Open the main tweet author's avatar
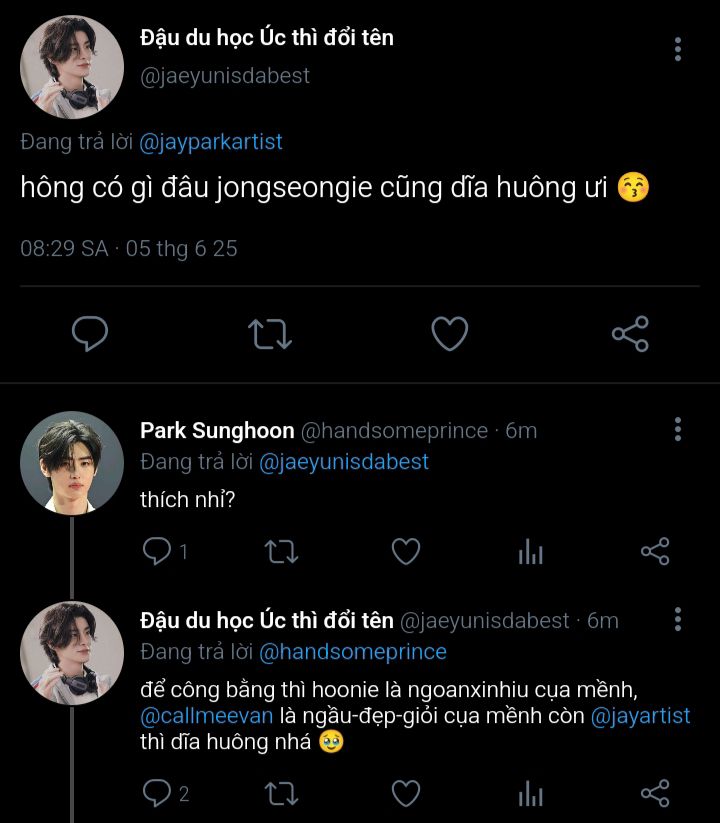The height and width of the screenshot is (823, 720). tap(72, 66)
